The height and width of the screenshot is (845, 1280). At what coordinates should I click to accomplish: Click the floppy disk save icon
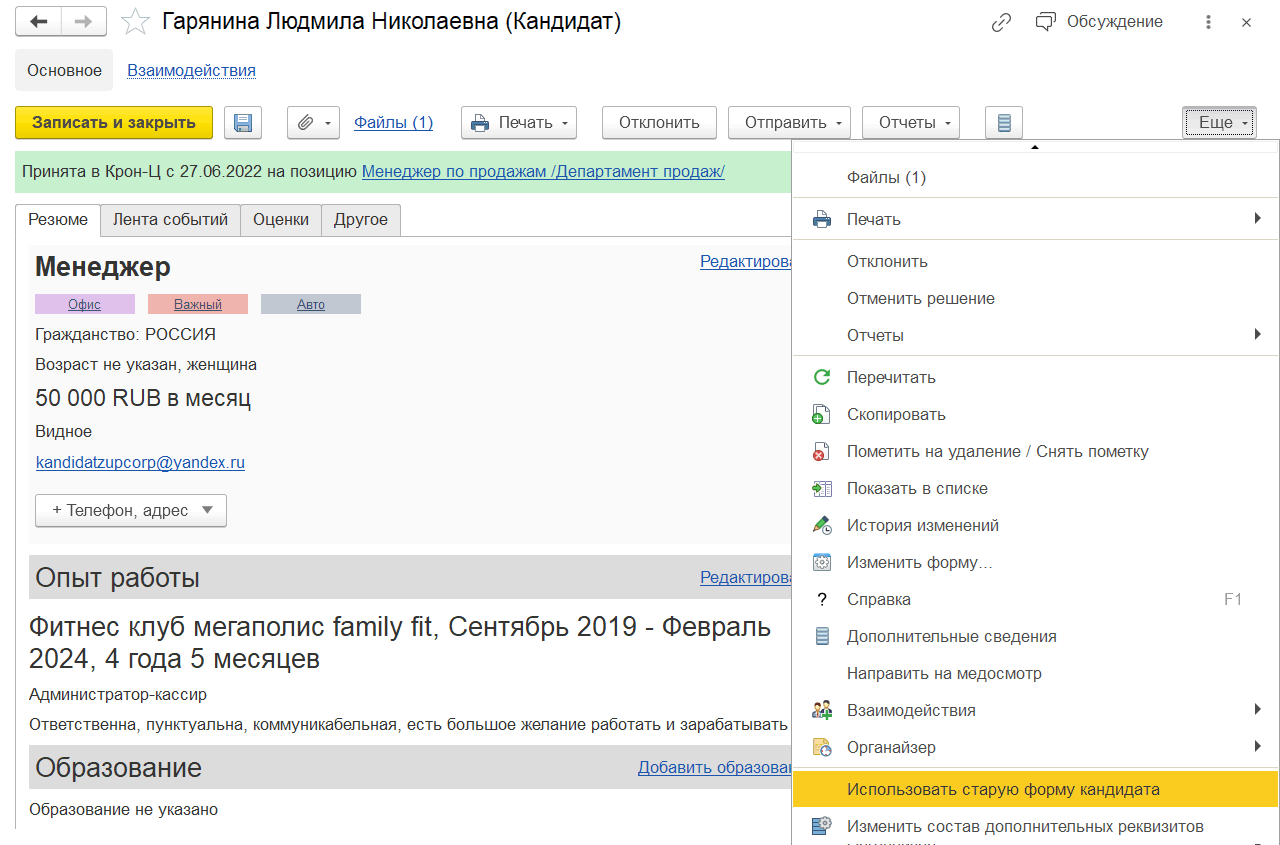click(242, 123)
